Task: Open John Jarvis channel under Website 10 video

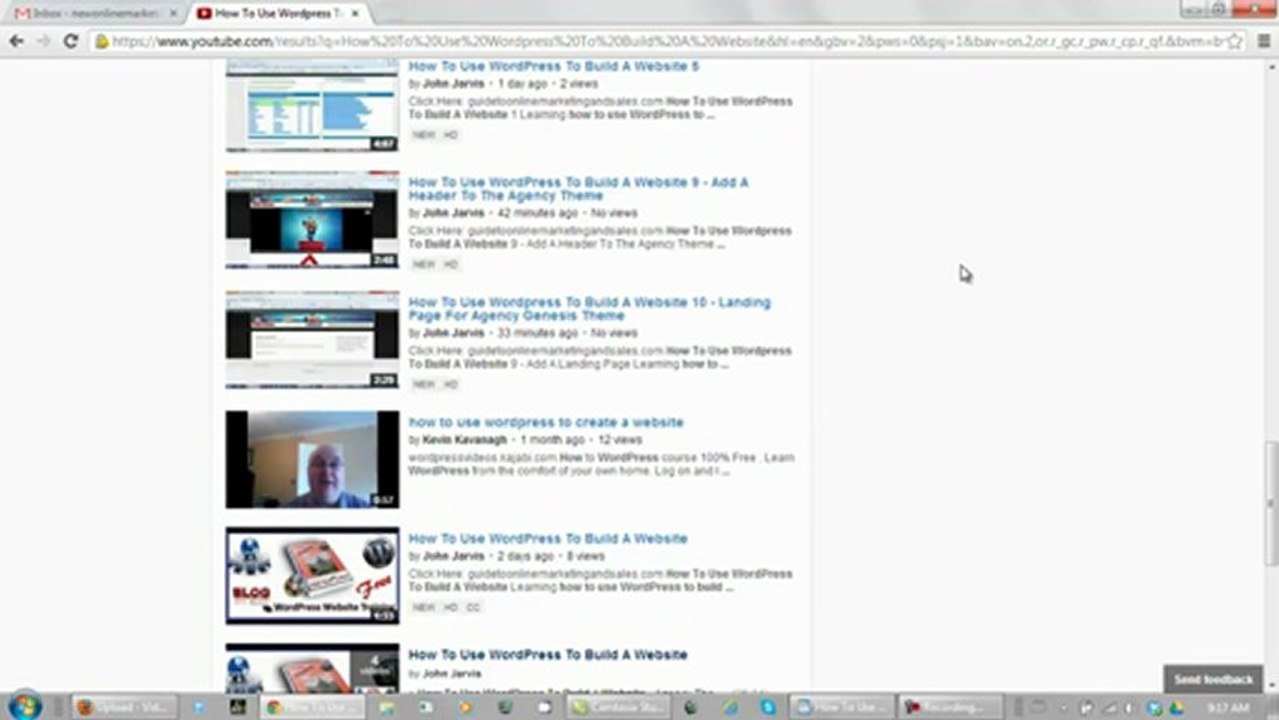Action: (x=453, y=333)
